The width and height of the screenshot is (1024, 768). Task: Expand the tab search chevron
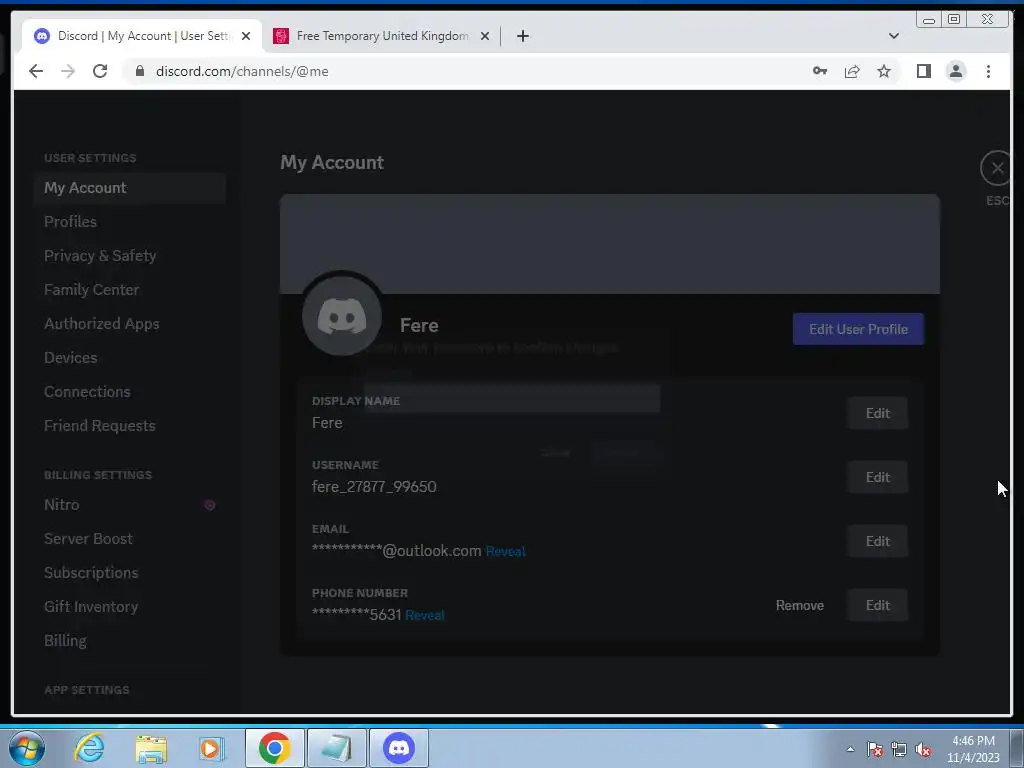(893, 36)
